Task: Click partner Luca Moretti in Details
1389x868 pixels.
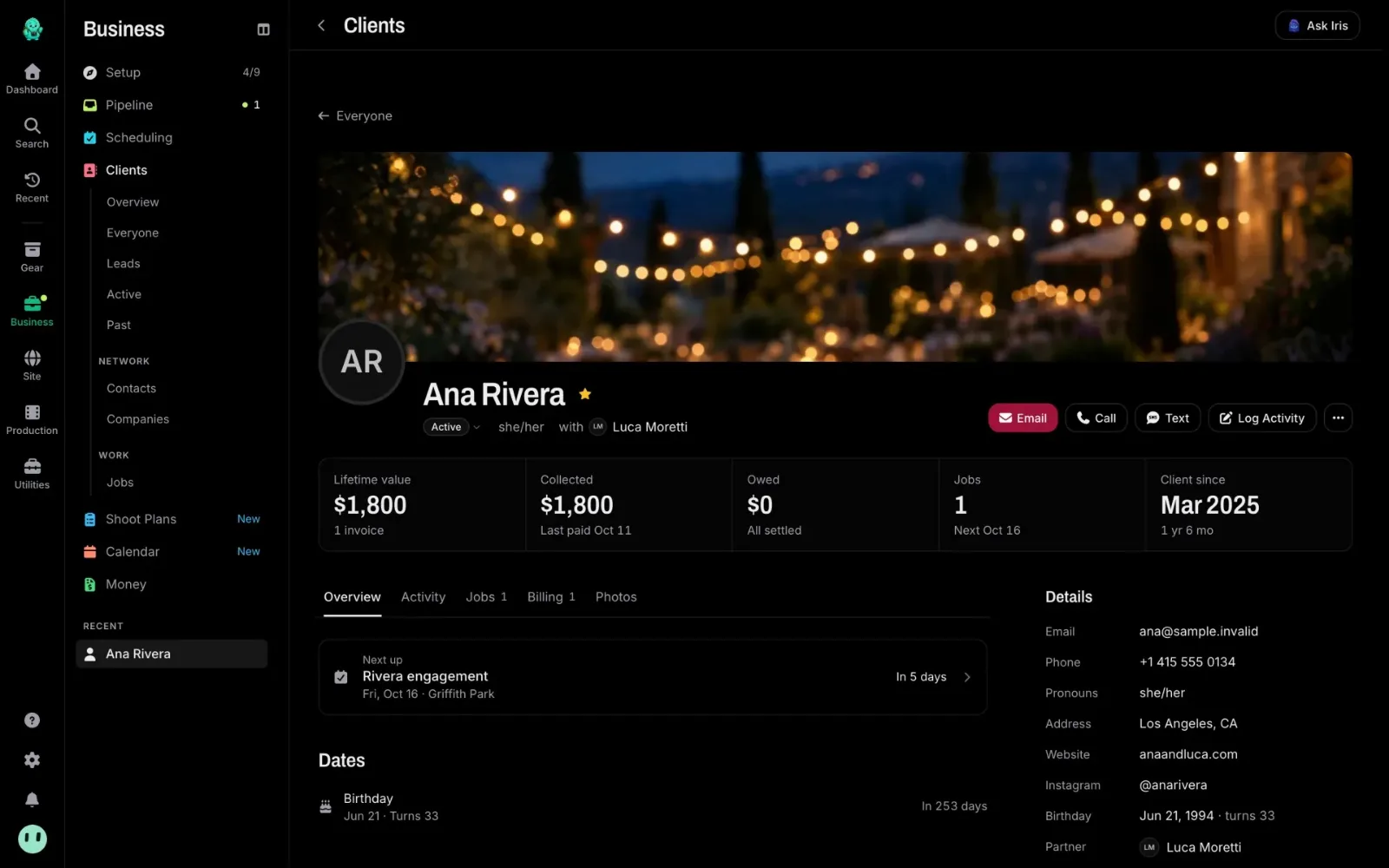Action: click(1190, 847)
